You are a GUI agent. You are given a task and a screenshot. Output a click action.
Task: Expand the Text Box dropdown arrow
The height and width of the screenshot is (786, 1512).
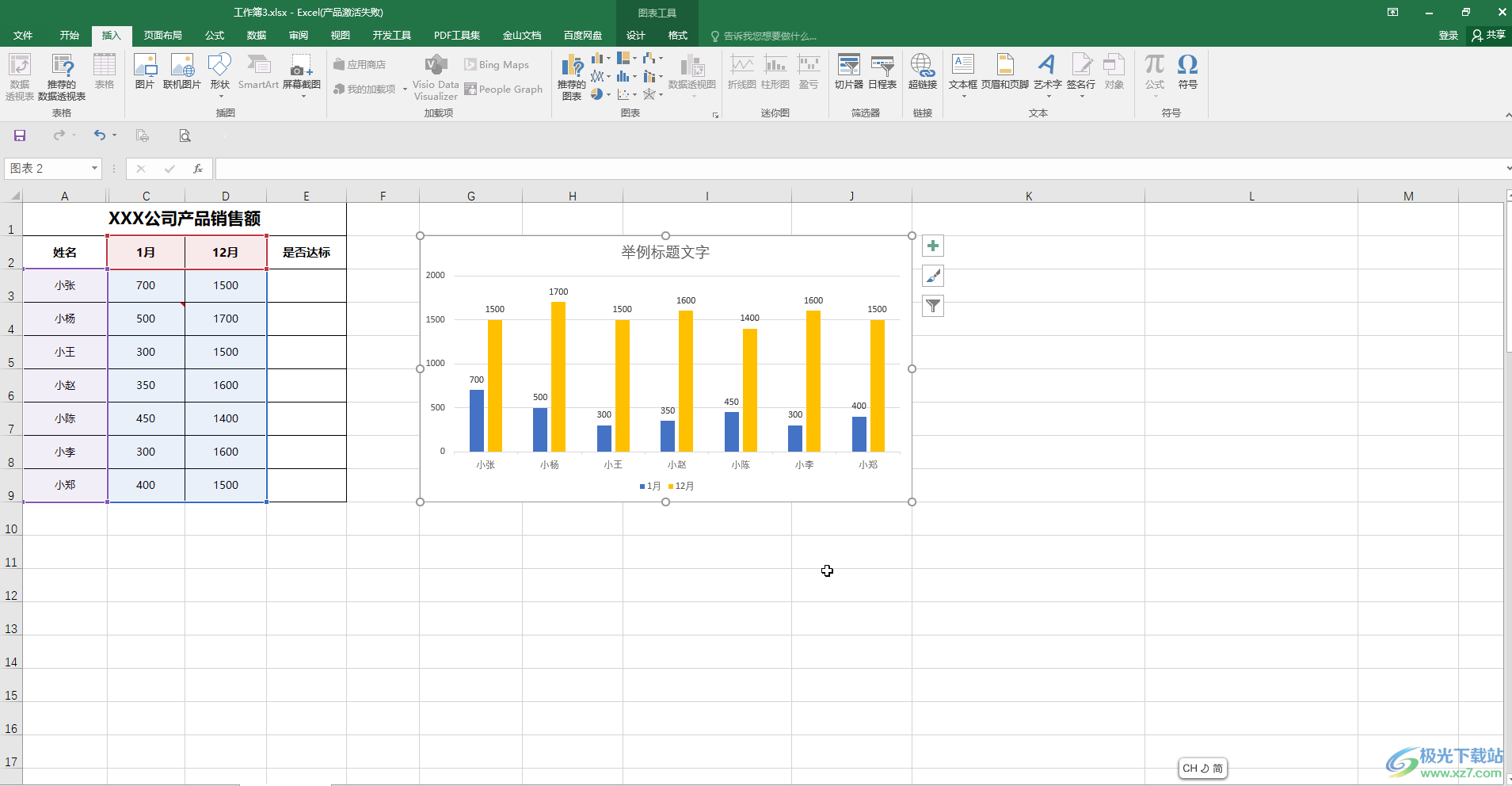(x=964, y=97)
